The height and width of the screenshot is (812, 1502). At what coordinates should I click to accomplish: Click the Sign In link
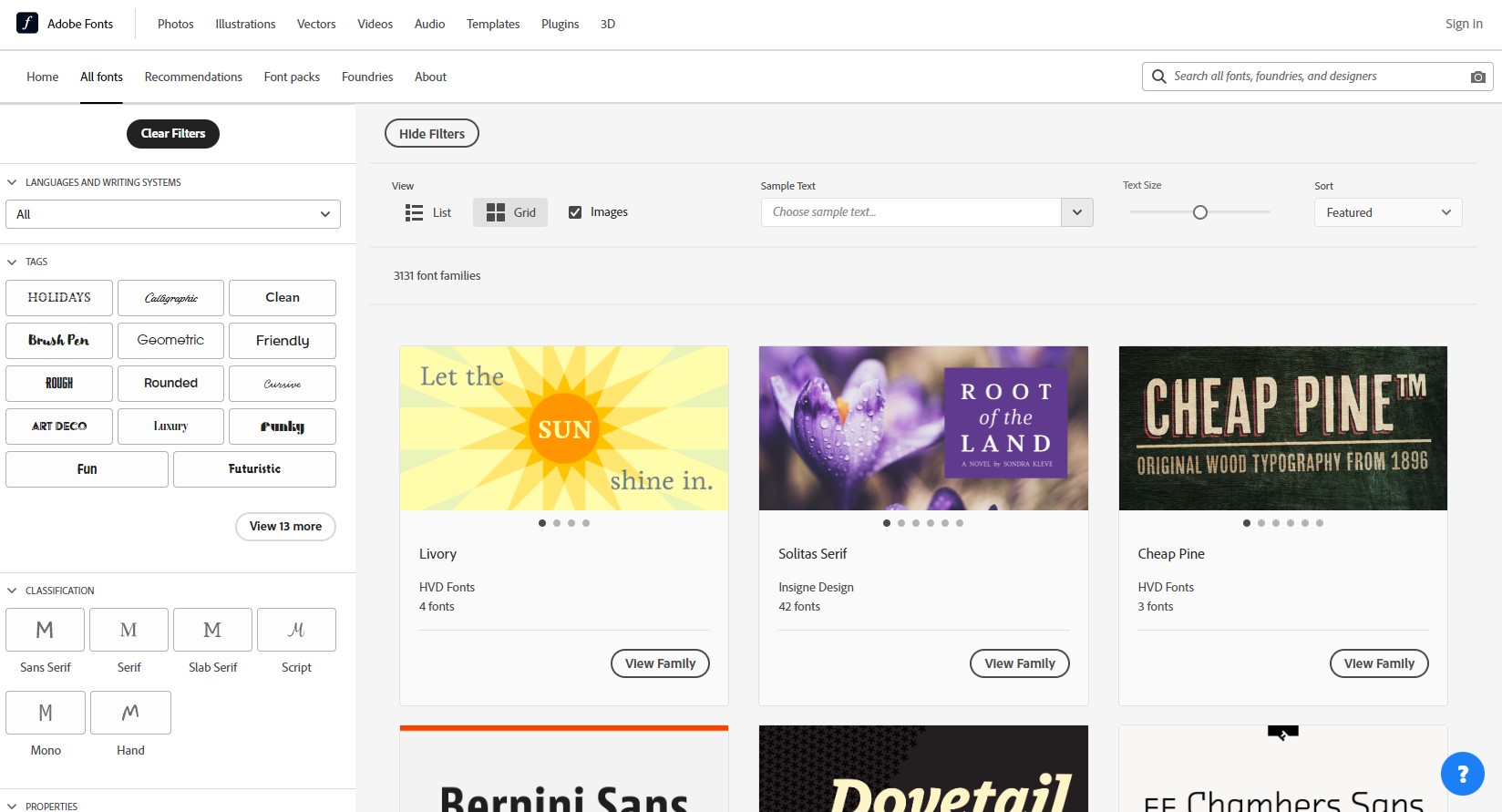(x=1464, y=24)
